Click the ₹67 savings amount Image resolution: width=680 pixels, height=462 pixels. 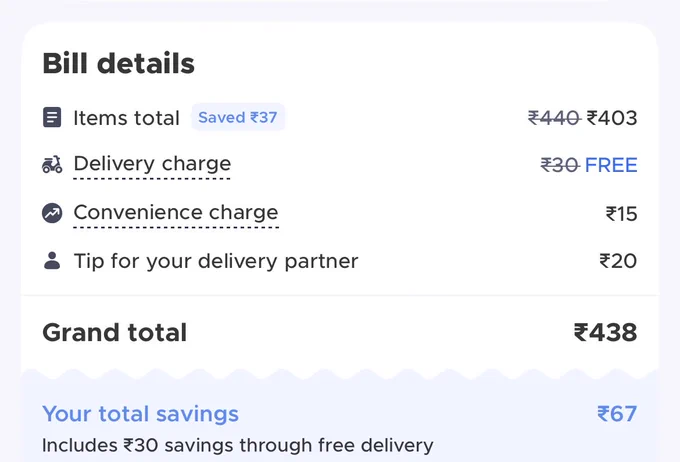tap(617, 414)
